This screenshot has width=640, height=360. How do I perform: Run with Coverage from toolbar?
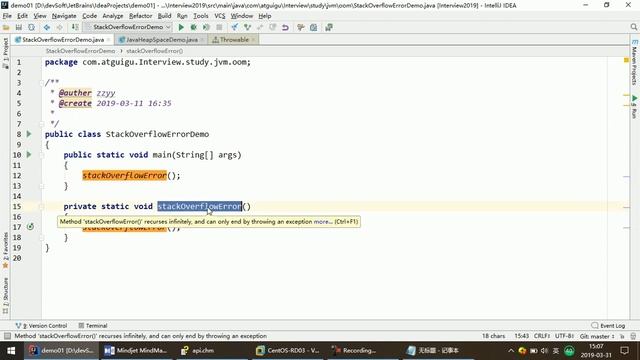click(206, 27)
